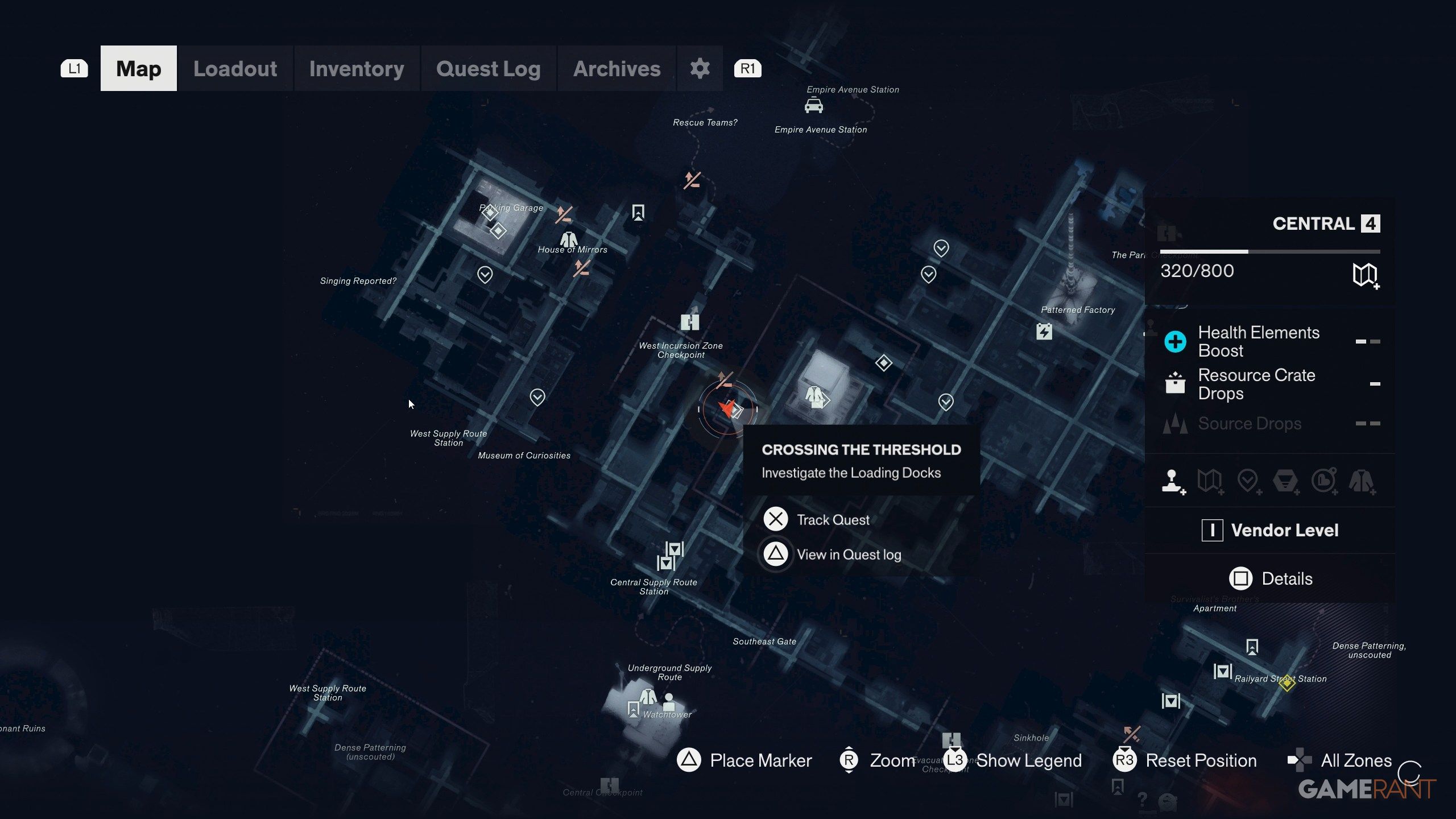Click the Health Elements Boost plus icon
Screen dimensions: 1456x819
(x=1175, y=341)
